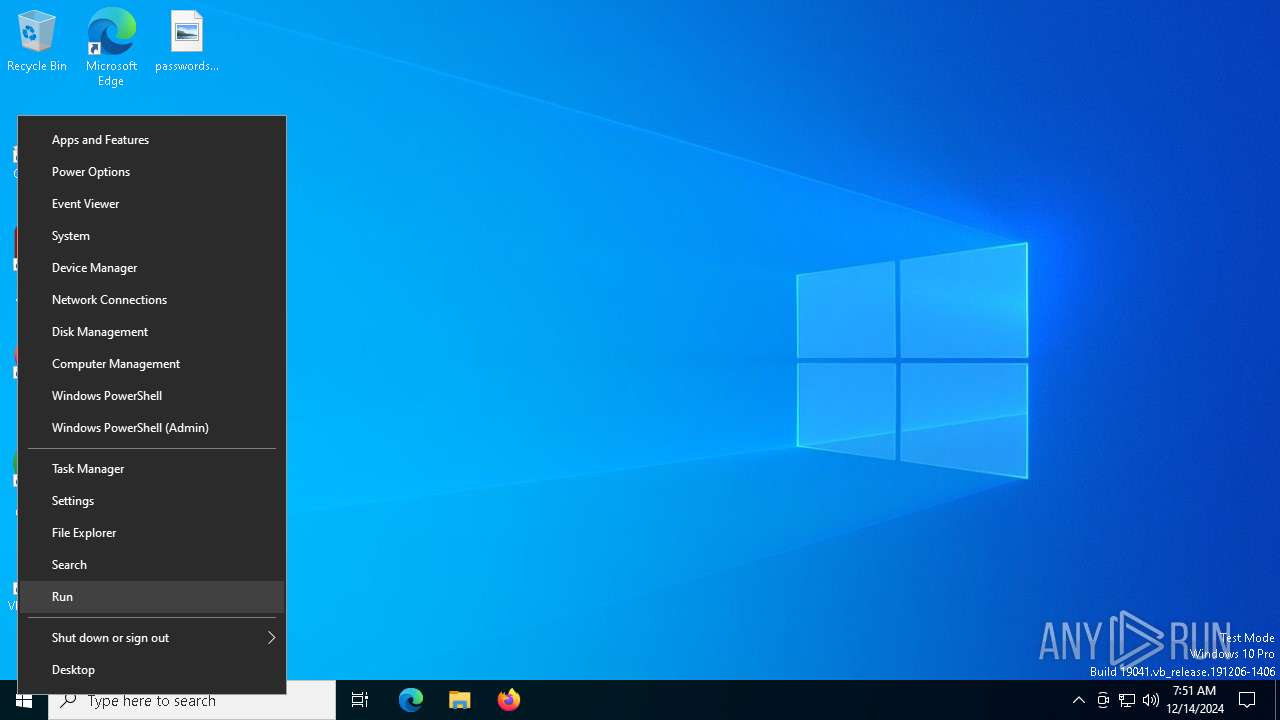Select File Explorer in the menu
Viewport: 1280px width, 720px height.
pos(152,533)
